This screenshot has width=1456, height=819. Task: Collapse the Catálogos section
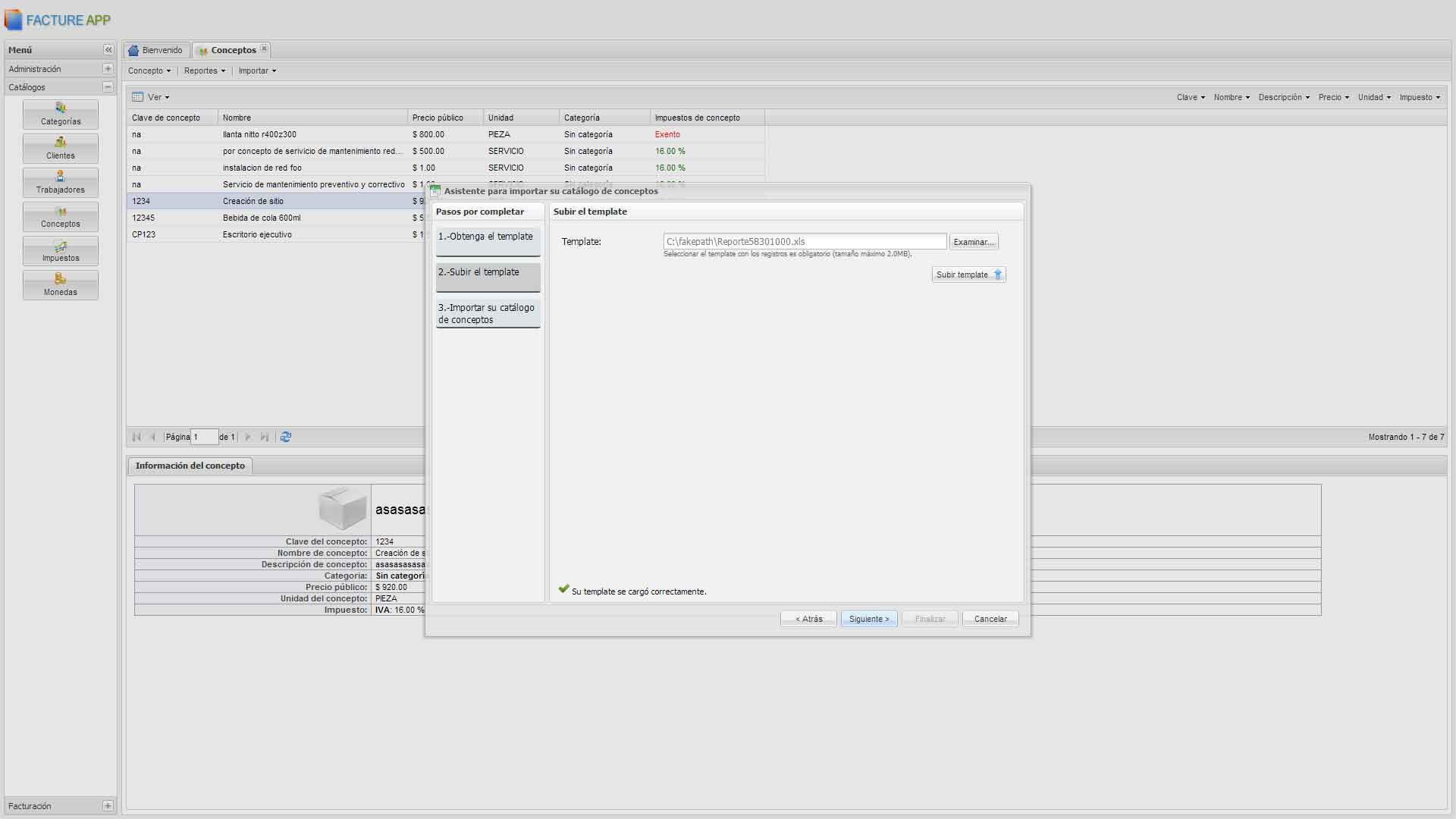point(108,87)
